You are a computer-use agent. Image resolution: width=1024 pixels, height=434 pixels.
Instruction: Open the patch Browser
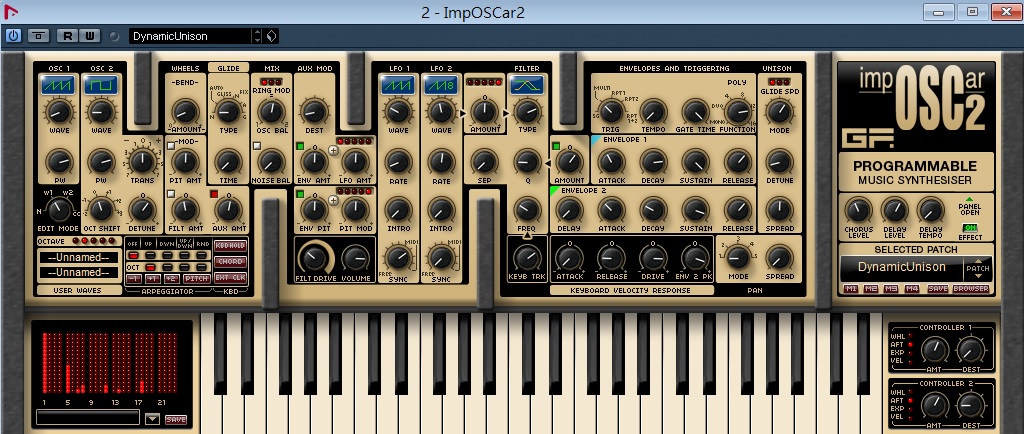(970, 288)
